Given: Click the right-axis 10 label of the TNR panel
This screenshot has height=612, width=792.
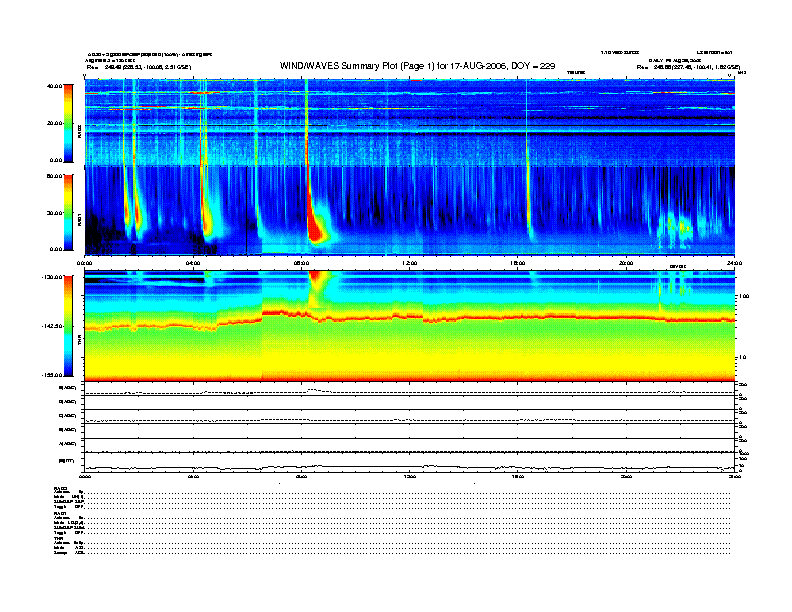Looking at the screenshot, I should tap(742, 358).
